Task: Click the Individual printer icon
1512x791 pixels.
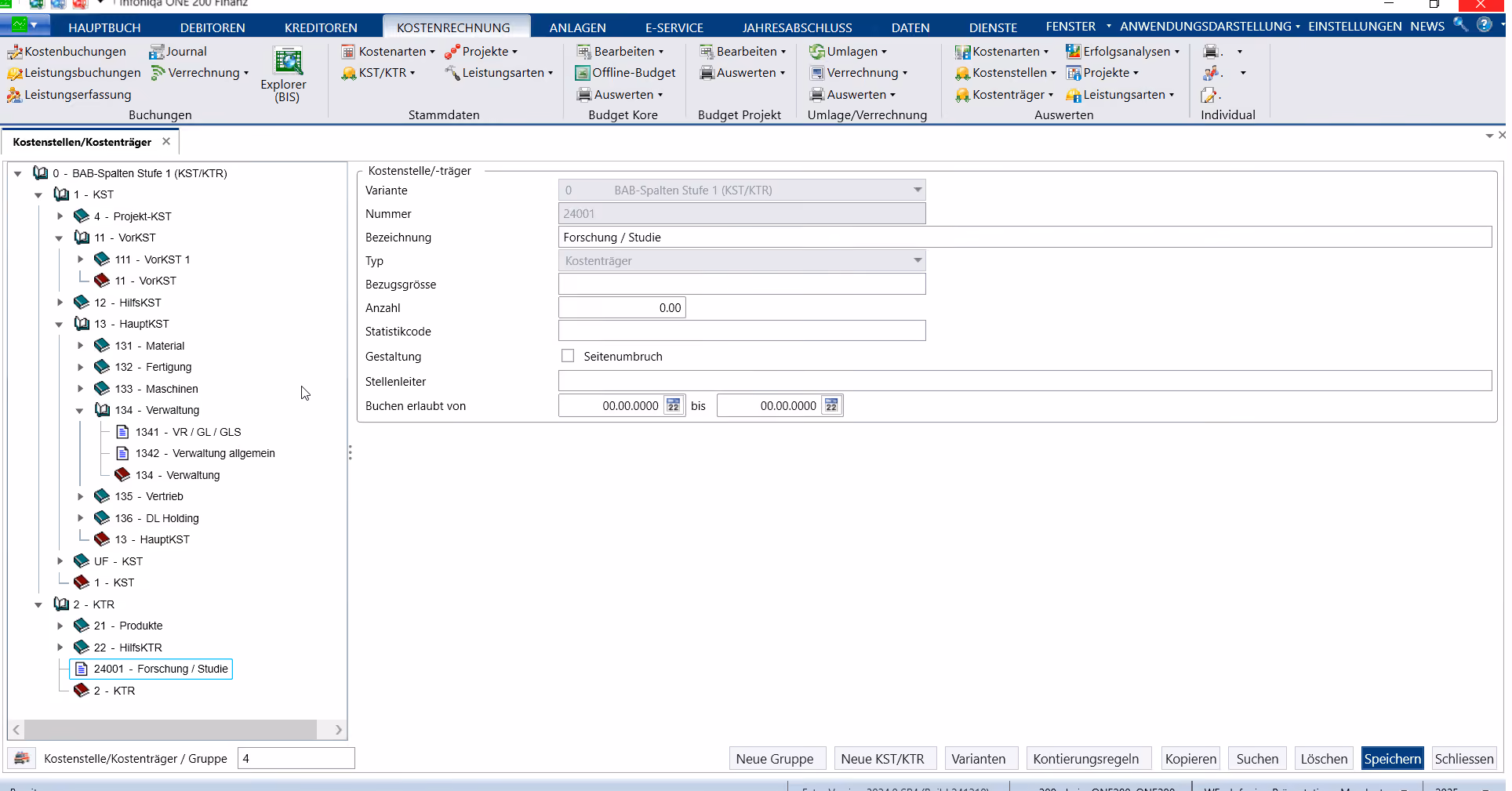Action: point(1212,52)
